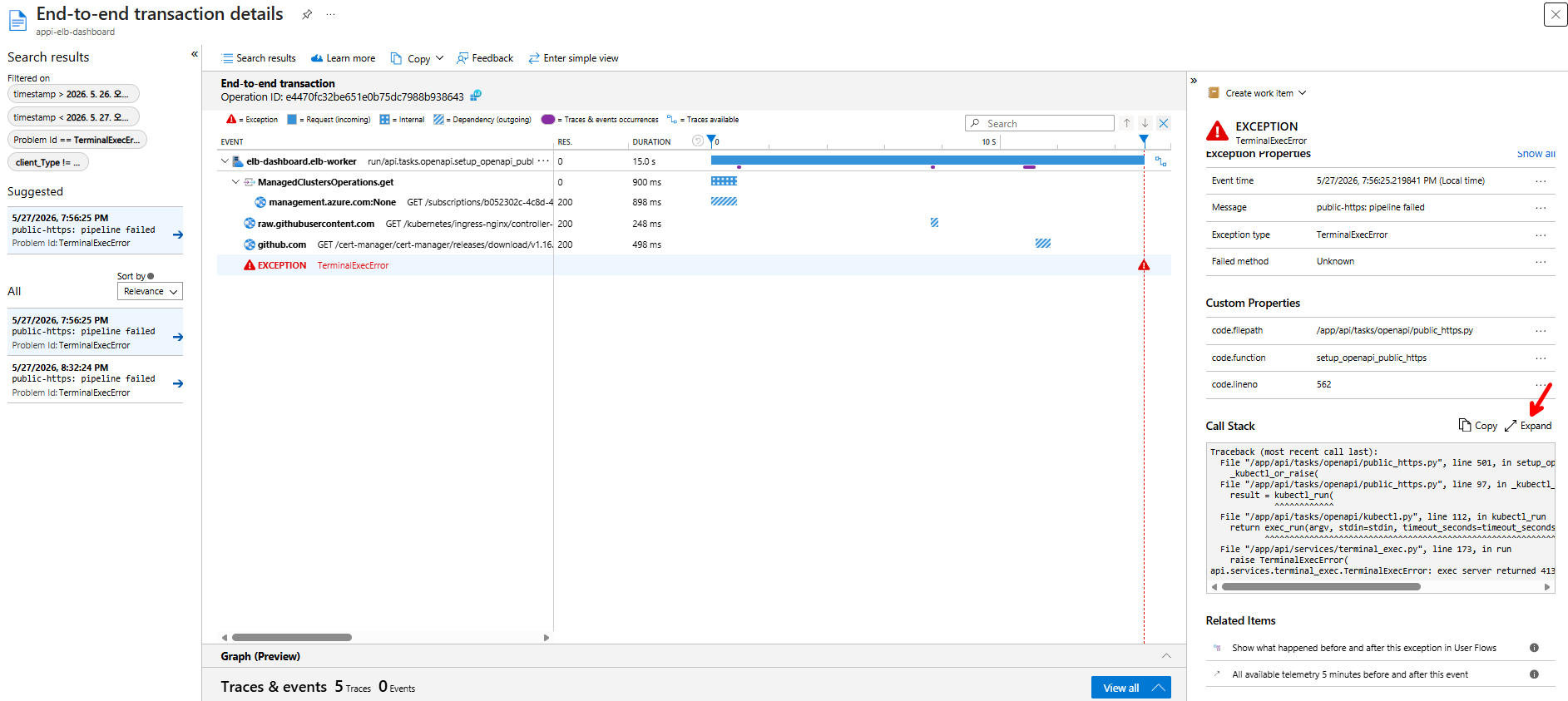Image resolution: width=1568 pixels, height=701 pixels.
Task: Open the more options ellipsis next to the title
Action: (331, 14)
